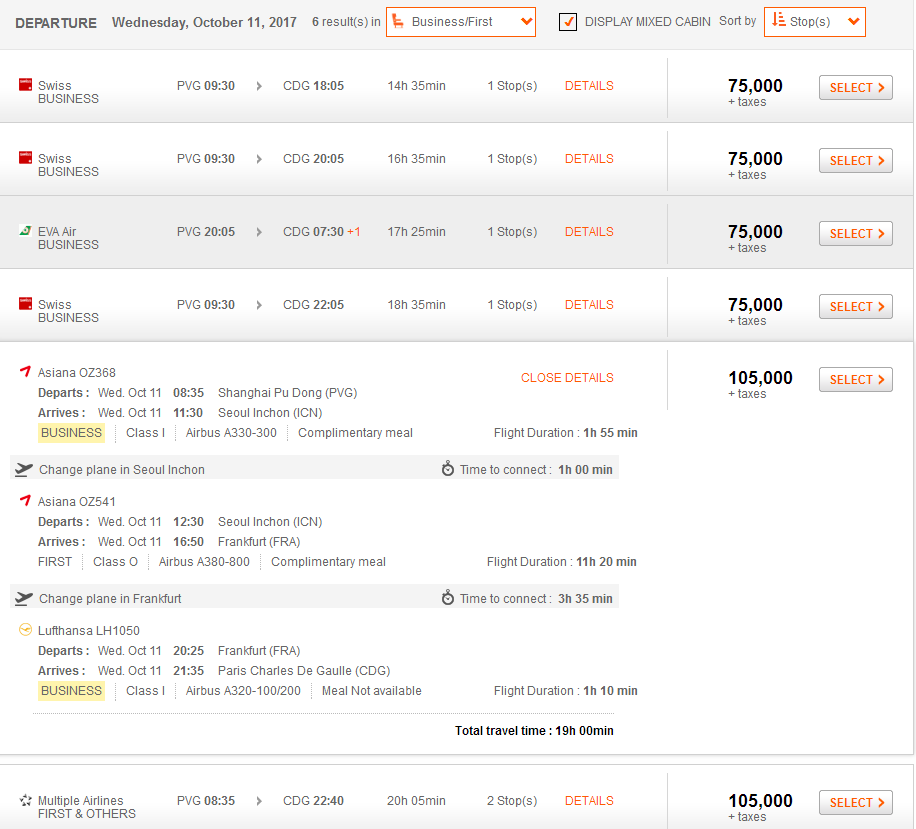Click the highlighted BUSINESS label under OZ368
The width and height of the screenshot is (916, 829).
pos(71,433)
